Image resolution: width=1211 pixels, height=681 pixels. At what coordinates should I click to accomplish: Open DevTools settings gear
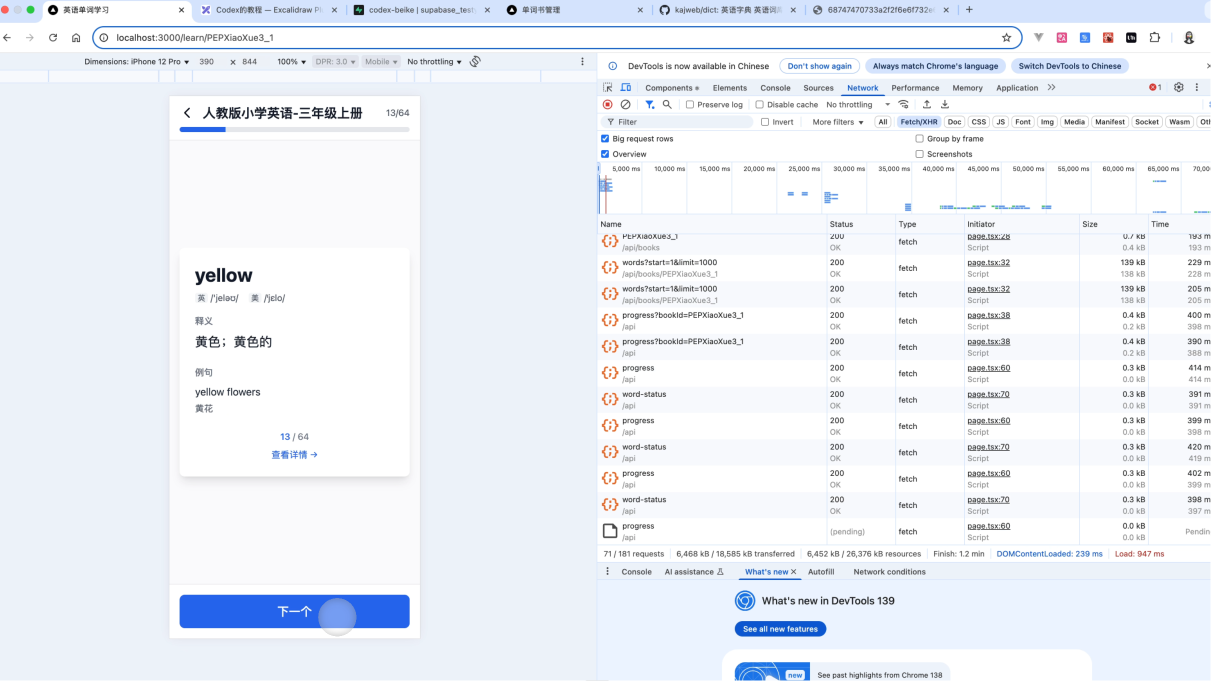click(1179, 88)
